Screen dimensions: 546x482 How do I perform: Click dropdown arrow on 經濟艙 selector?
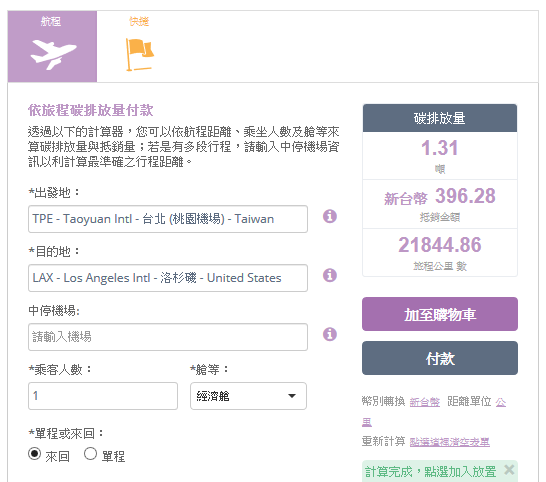(x=292, y=396)
